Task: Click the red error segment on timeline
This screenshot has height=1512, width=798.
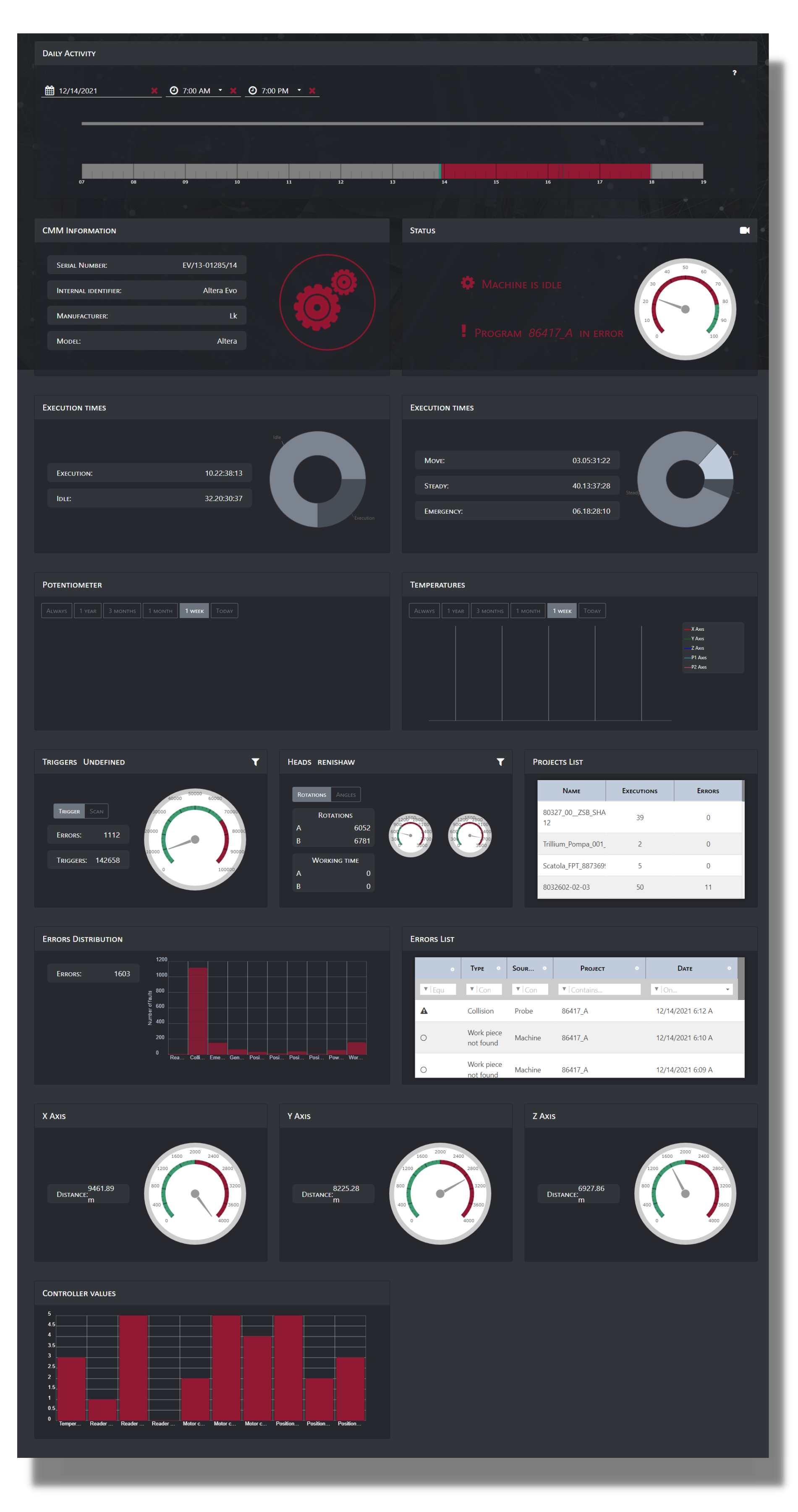Action: click(546, 171)
